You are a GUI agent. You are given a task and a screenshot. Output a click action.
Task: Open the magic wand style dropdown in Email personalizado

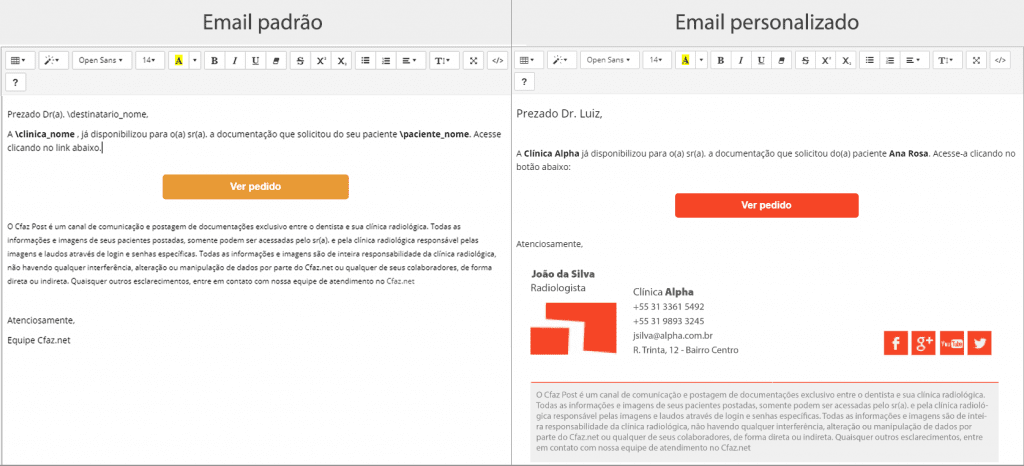point(561,60)
